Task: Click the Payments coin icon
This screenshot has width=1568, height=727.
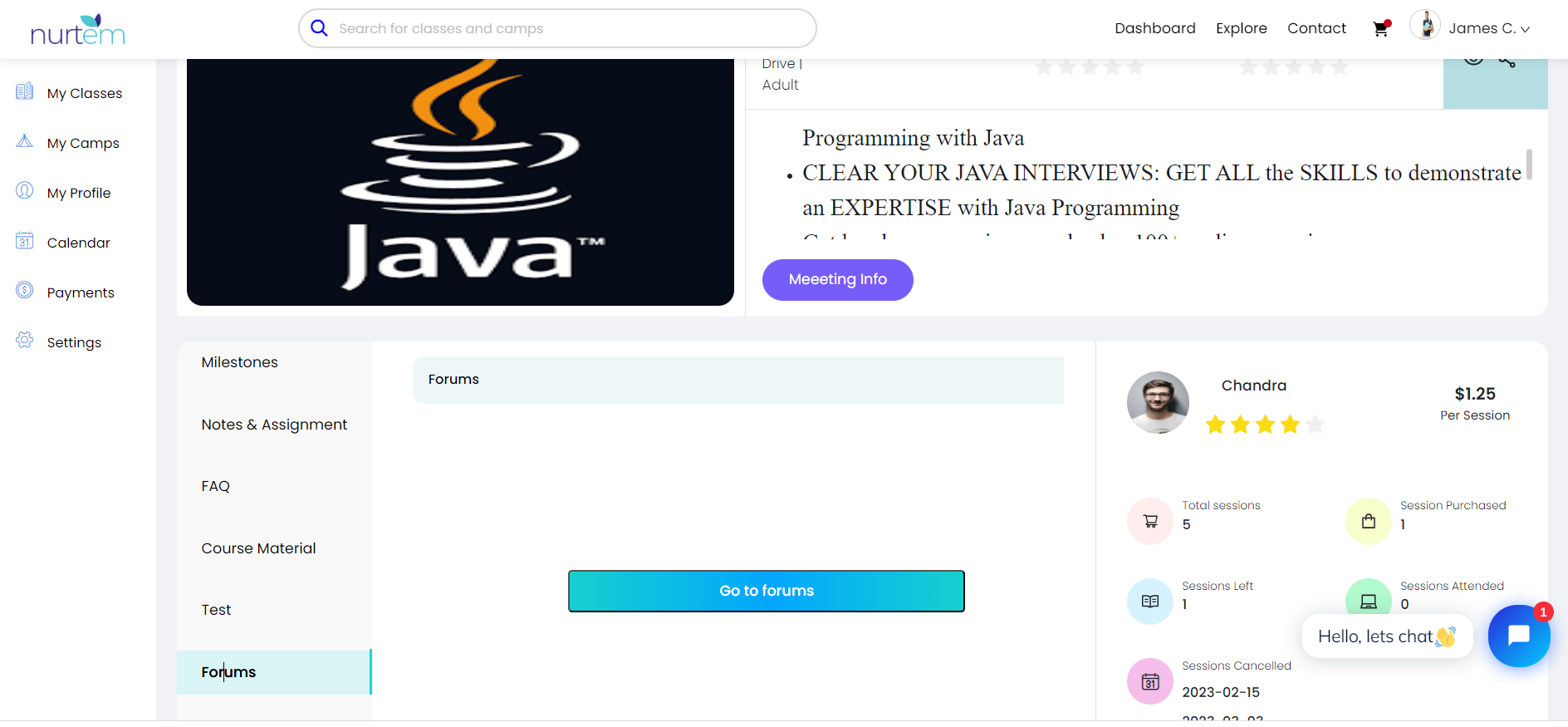Action: 25,291
